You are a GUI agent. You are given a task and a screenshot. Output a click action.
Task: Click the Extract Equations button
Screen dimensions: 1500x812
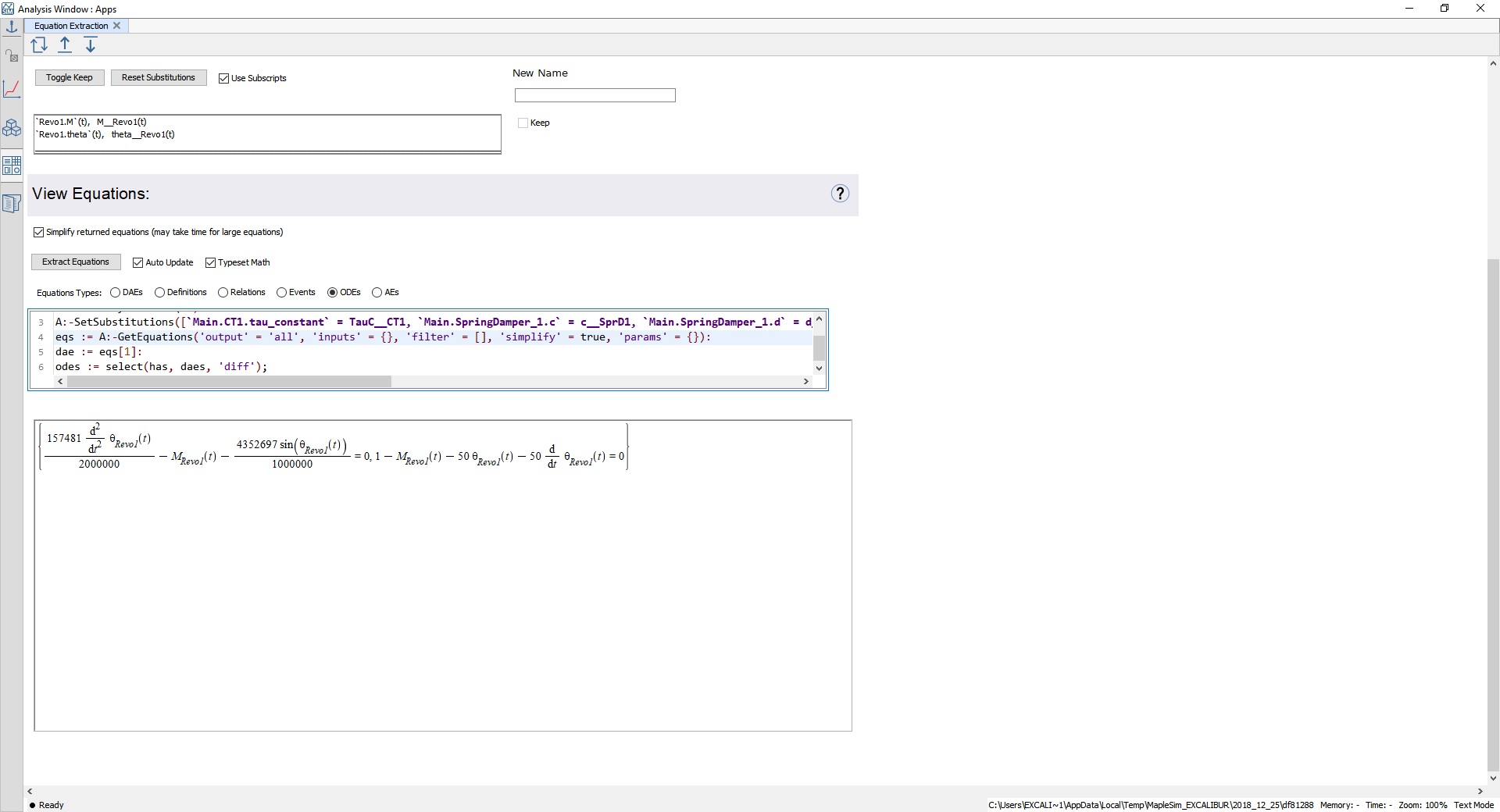(x=76, y=262)
